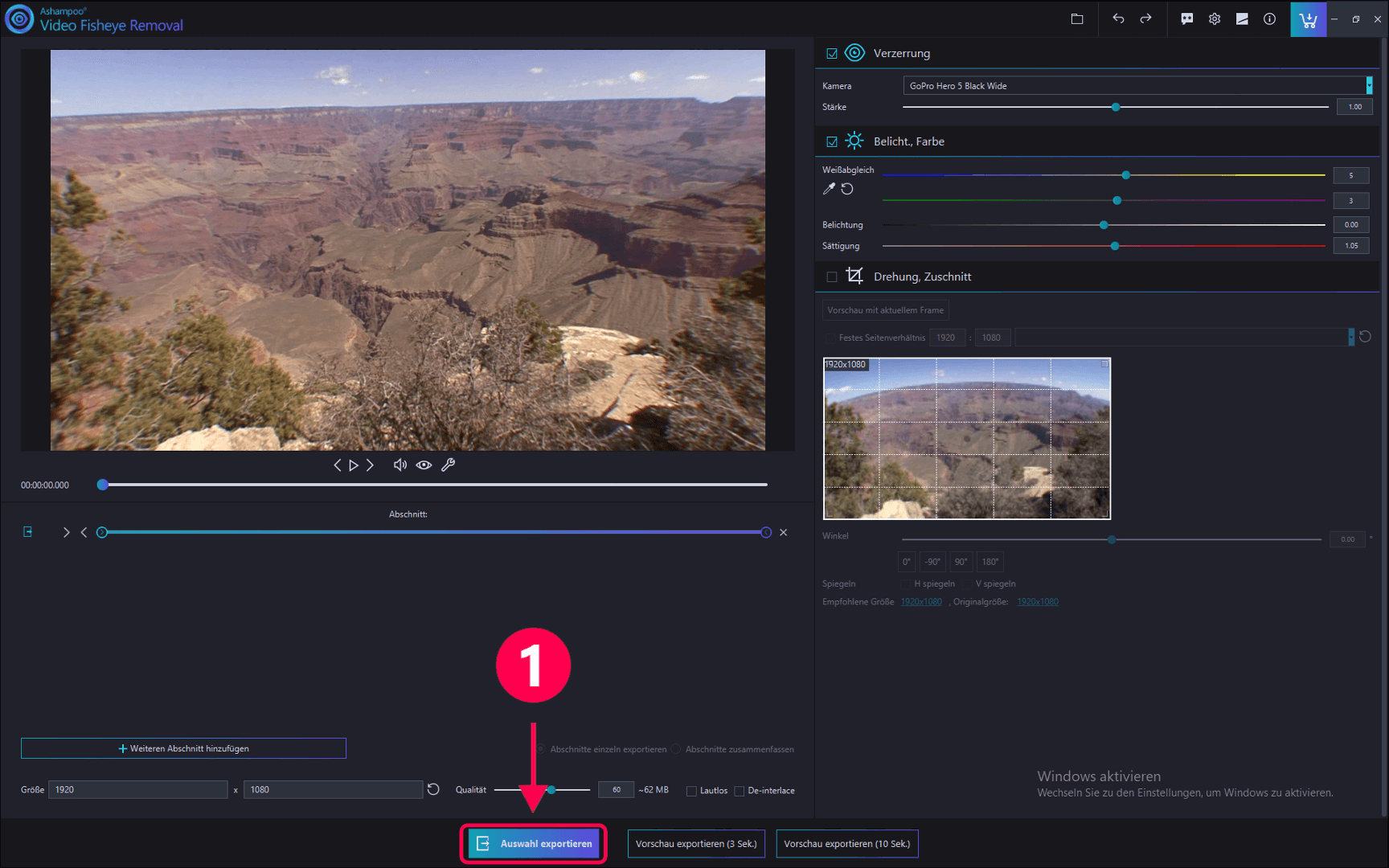Click the Drehung, Zuschnitt crop icon
Screen dimensions: 1389x868
[854, 276]
